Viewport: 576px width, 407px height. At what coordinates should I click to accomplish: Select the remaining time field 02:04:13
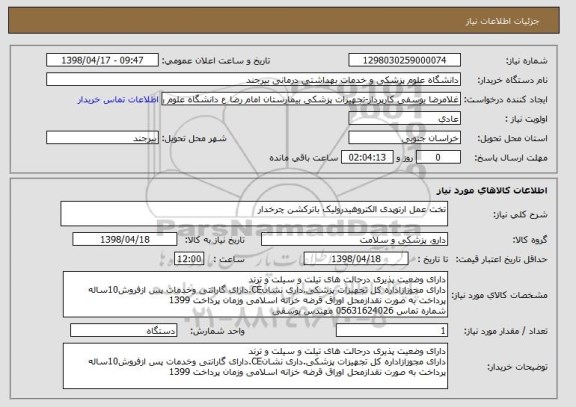pos(367,158)
